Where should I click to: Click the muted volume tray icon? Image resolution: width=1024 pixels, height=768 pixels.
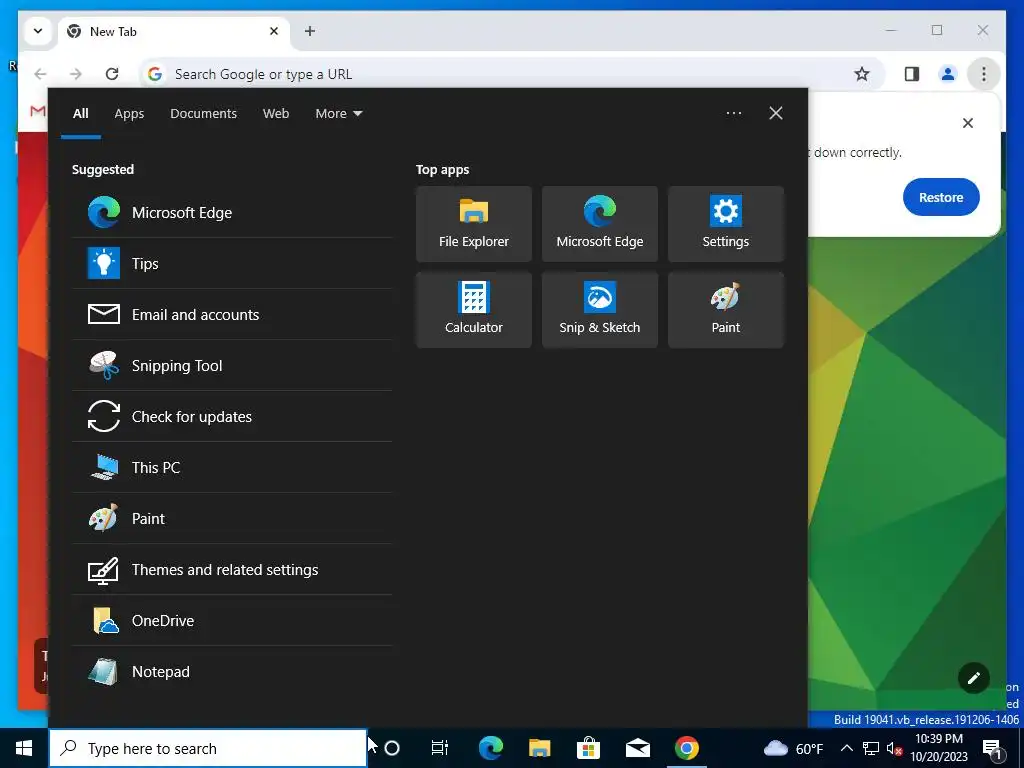(x=894, y=748)
